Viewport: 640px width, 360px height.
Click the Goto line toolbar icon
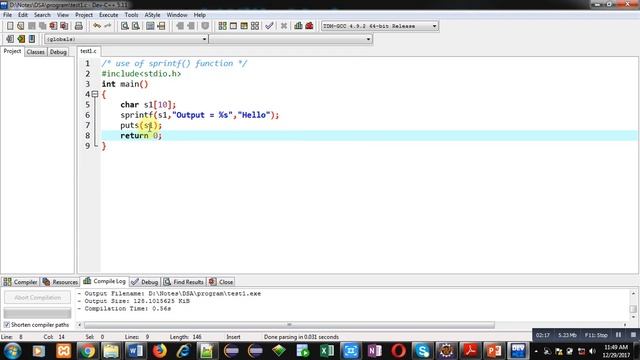tap(161, 26)
